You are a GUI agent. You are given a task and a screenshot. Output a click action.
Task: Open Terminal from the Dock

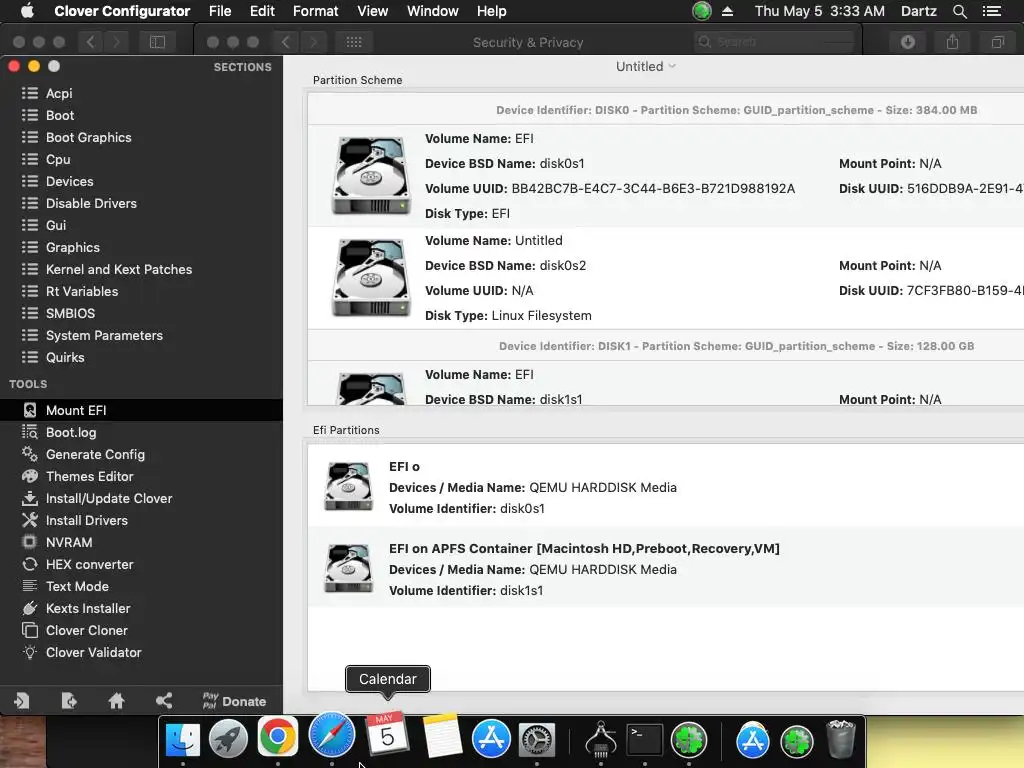click(645, 740)
